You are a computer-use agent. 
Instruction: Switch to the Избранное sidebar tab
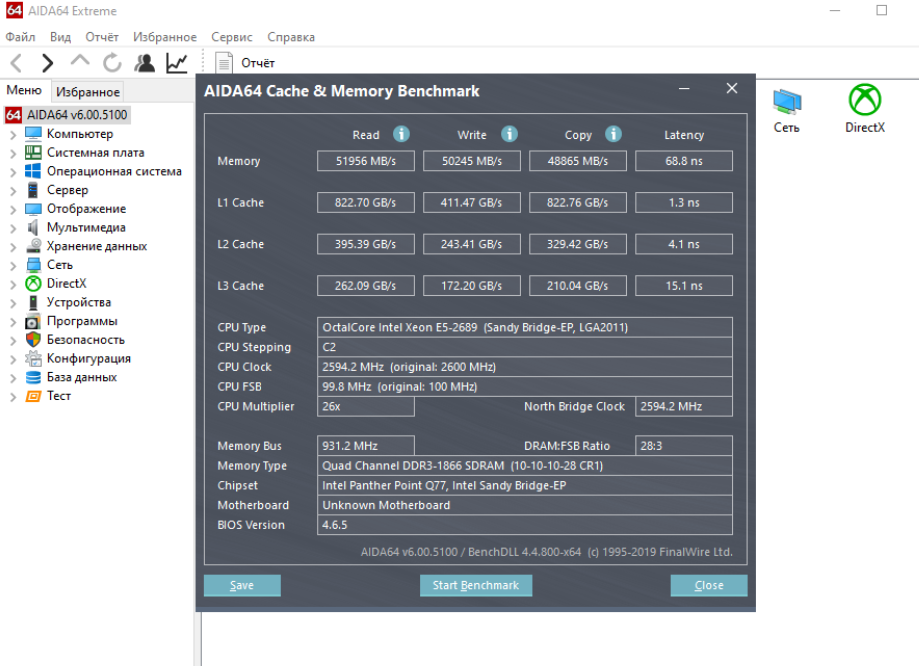point(88,91)
